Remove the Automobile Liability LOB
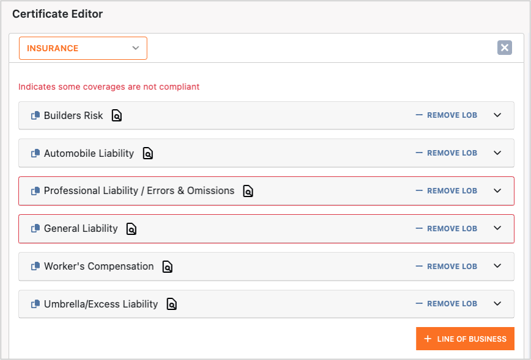Screen dimensions: 531x360 coord(446,153)
